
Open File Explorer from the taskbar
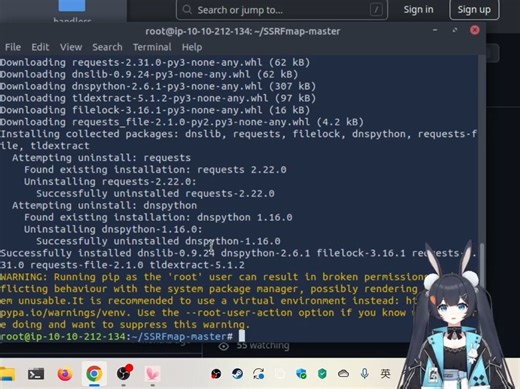click(7, 374)
